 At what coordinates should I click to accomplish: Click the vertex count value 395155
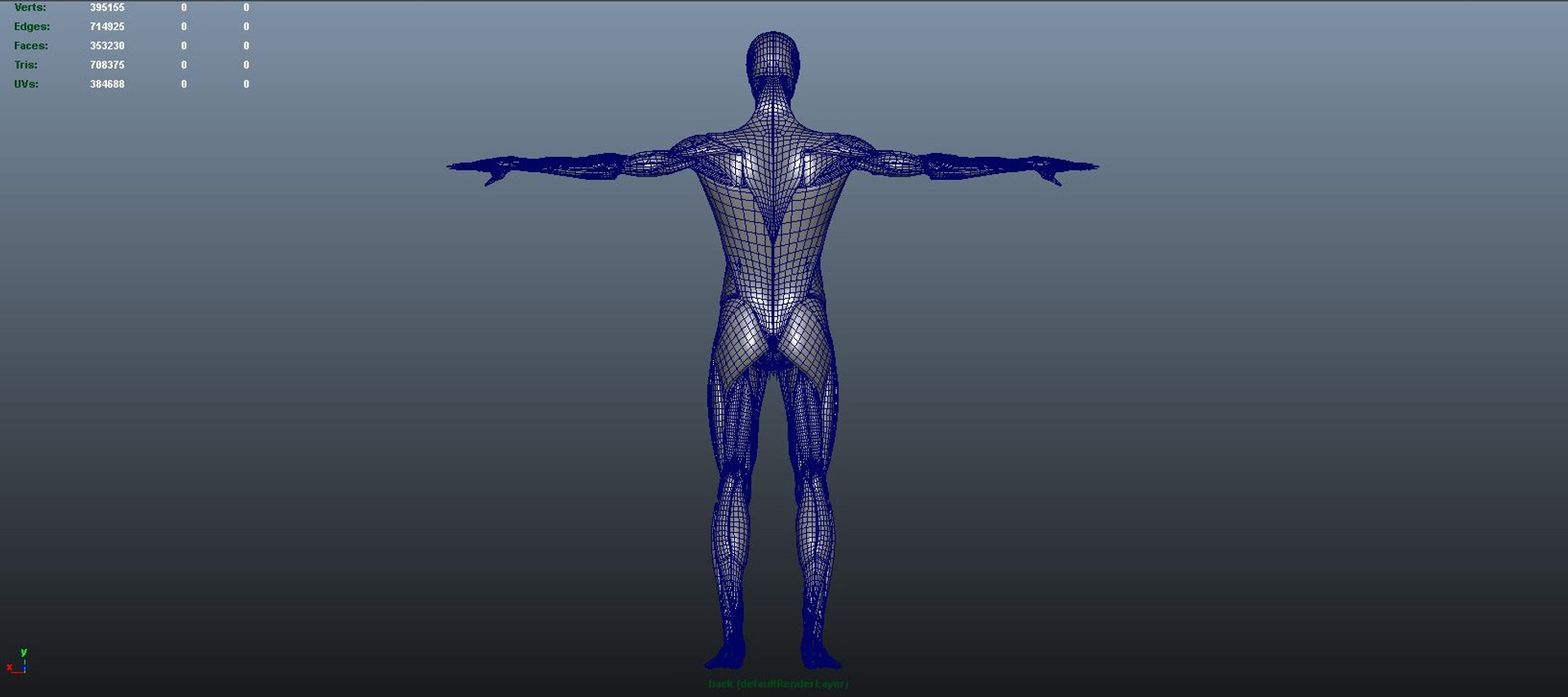click(x=107, y=7)
